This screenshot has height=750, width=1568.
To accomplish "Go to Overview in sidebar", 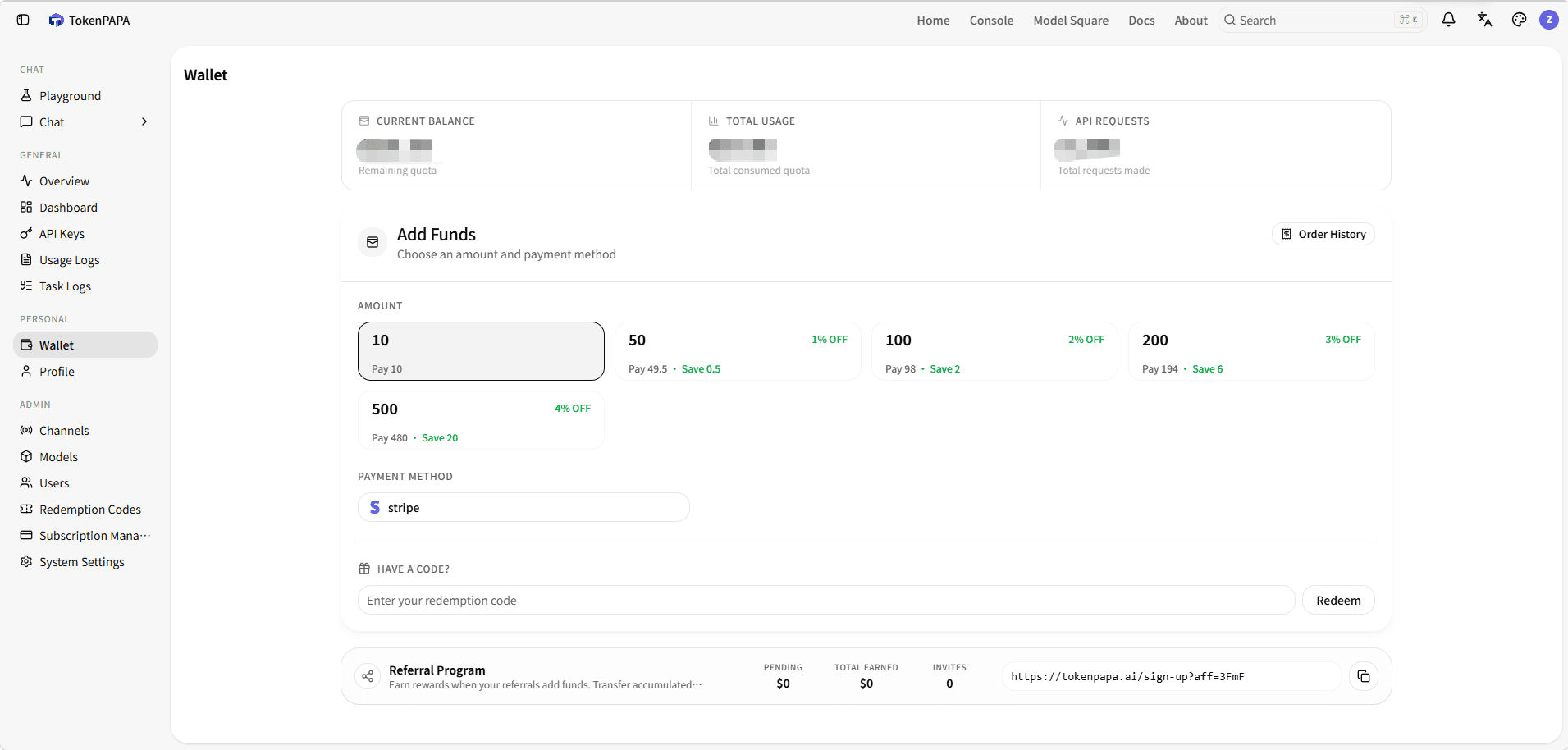I will coord(85,181).
